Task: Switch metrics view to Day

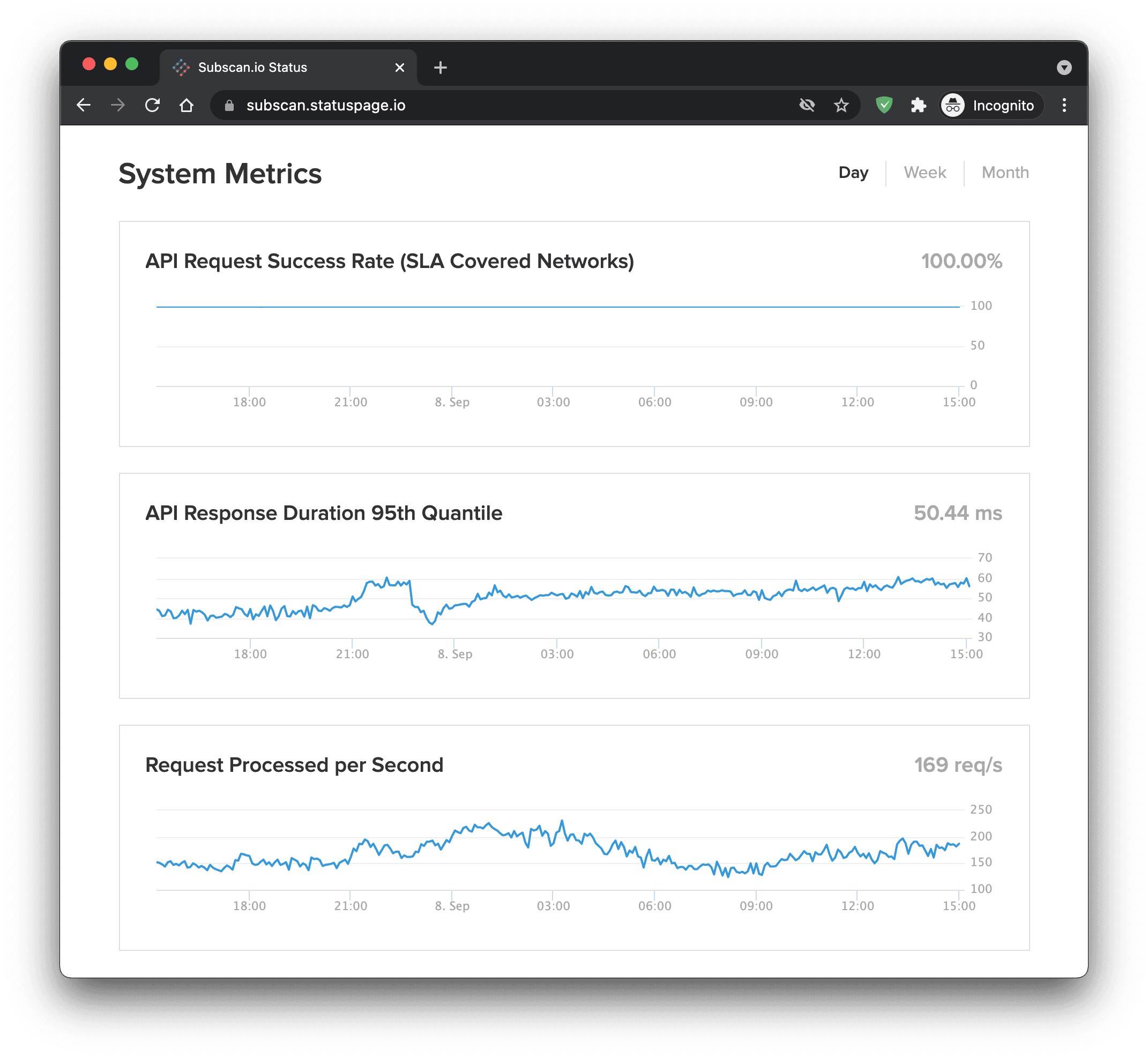Action: click(853, 173)
